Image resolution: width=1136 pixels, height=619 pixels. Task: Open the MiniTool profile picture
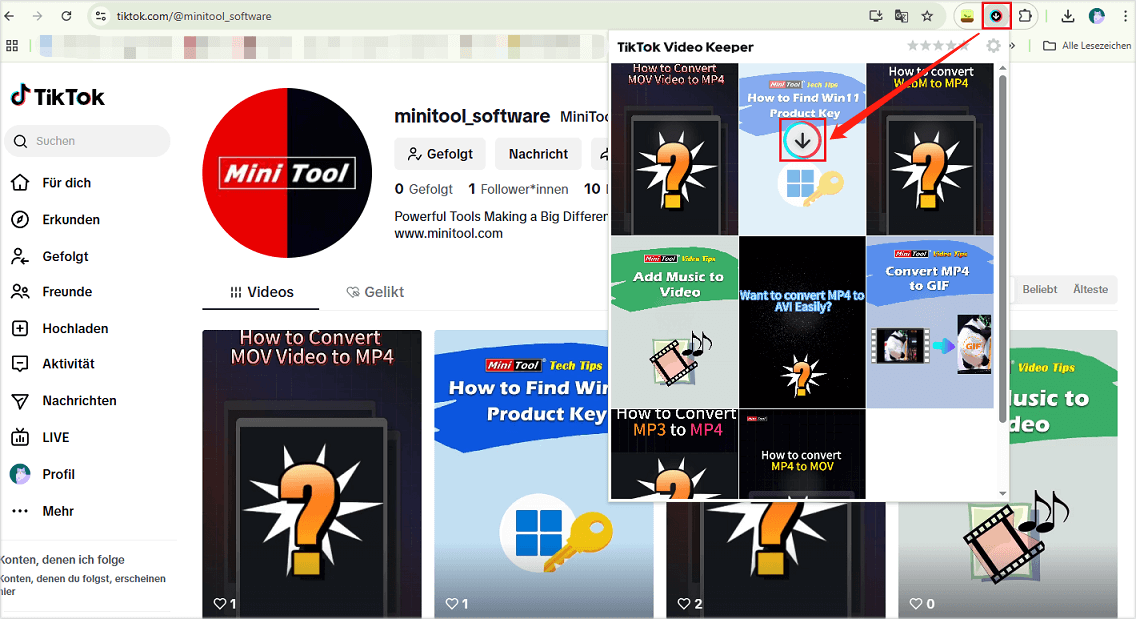pos(287,173)
